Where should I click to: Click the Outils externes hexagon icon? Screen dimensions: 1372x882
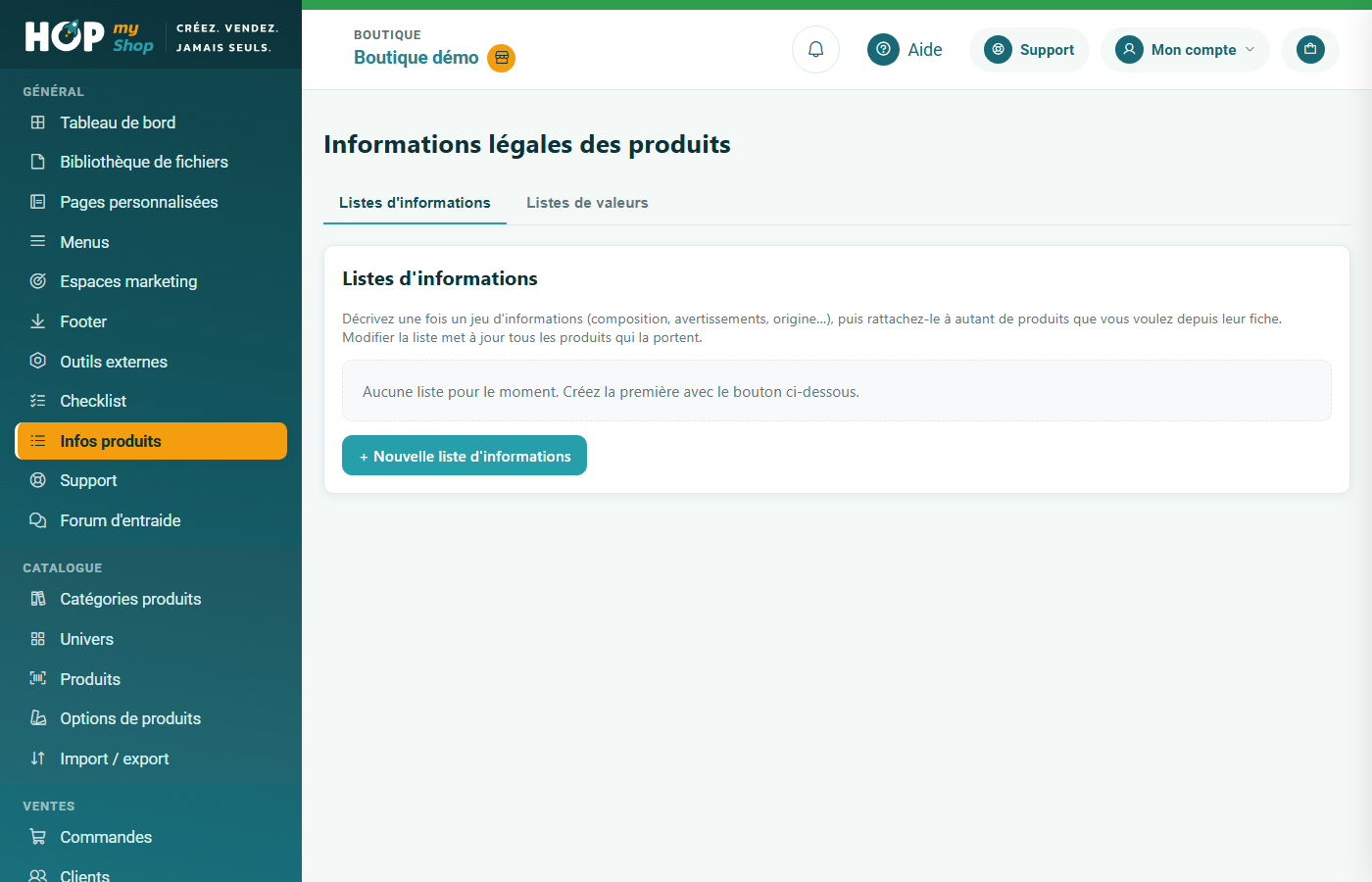tap(38, 361)
